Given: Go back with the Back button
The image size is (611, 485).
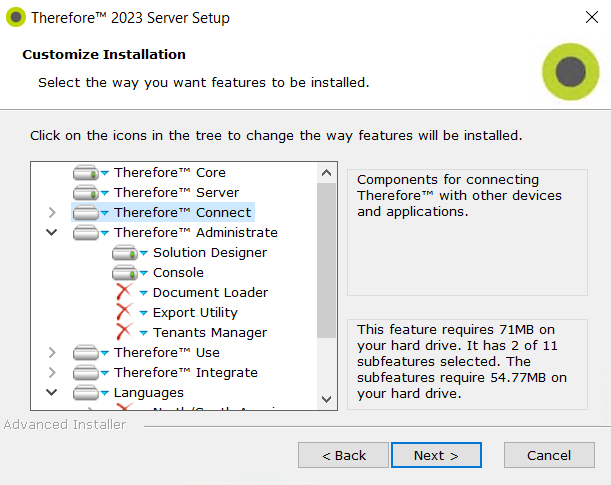Looking at the screenshot, I should coord(343,455).
